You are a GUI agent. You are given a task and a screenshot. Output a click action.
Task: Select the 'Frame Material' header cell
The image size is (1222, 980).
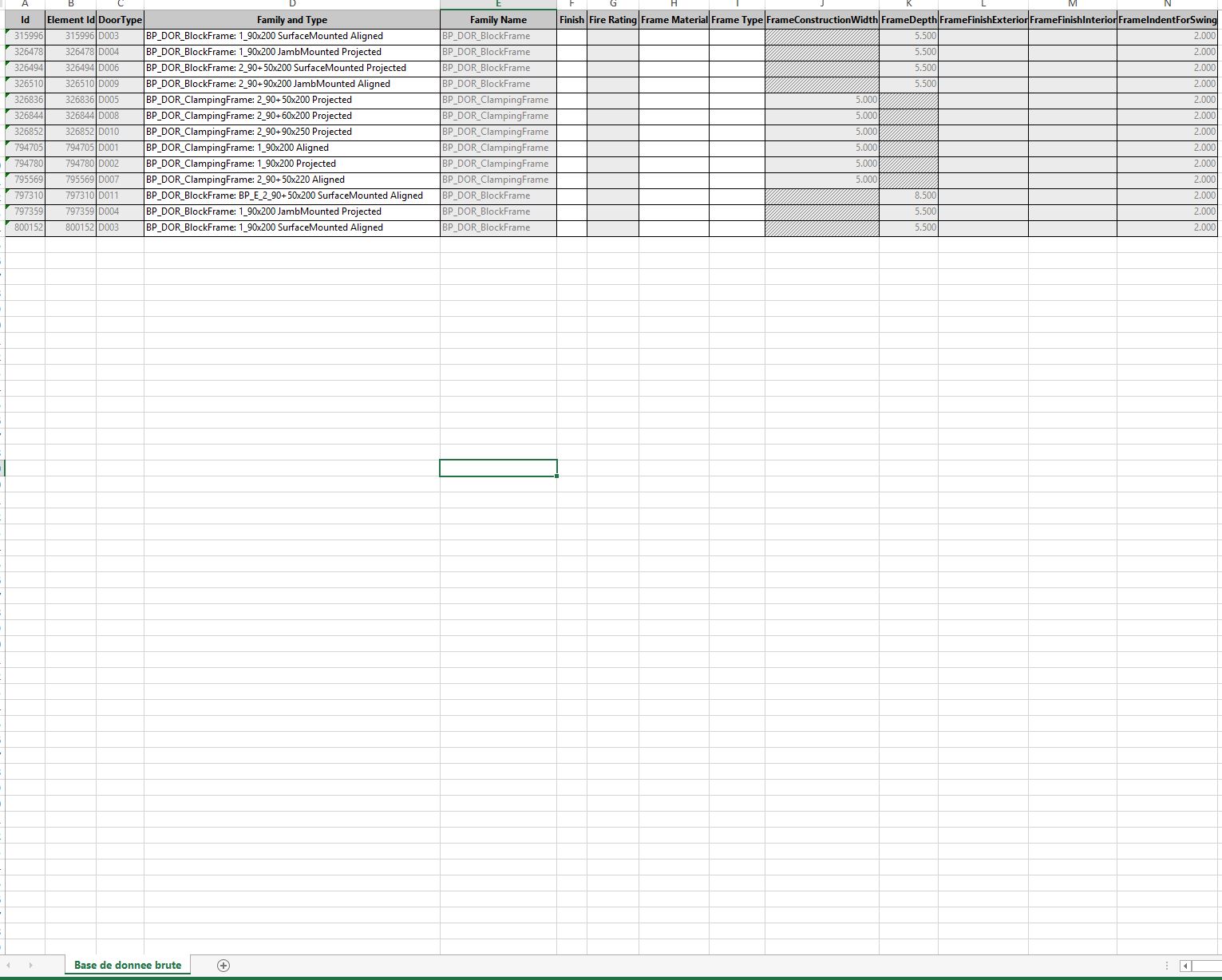(674, 20)
